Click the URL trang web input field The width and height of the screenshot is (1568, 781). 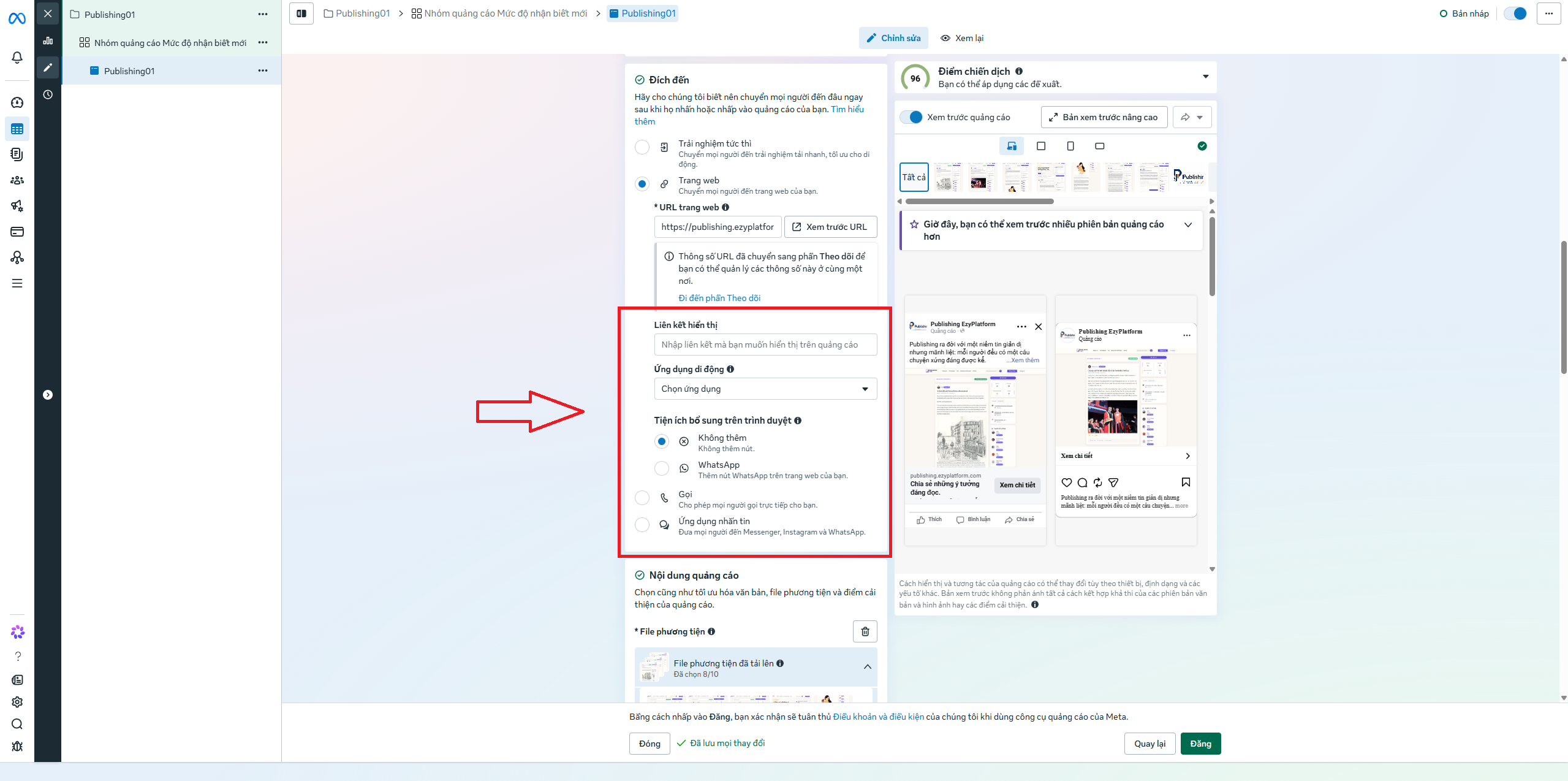click(718, 227)
